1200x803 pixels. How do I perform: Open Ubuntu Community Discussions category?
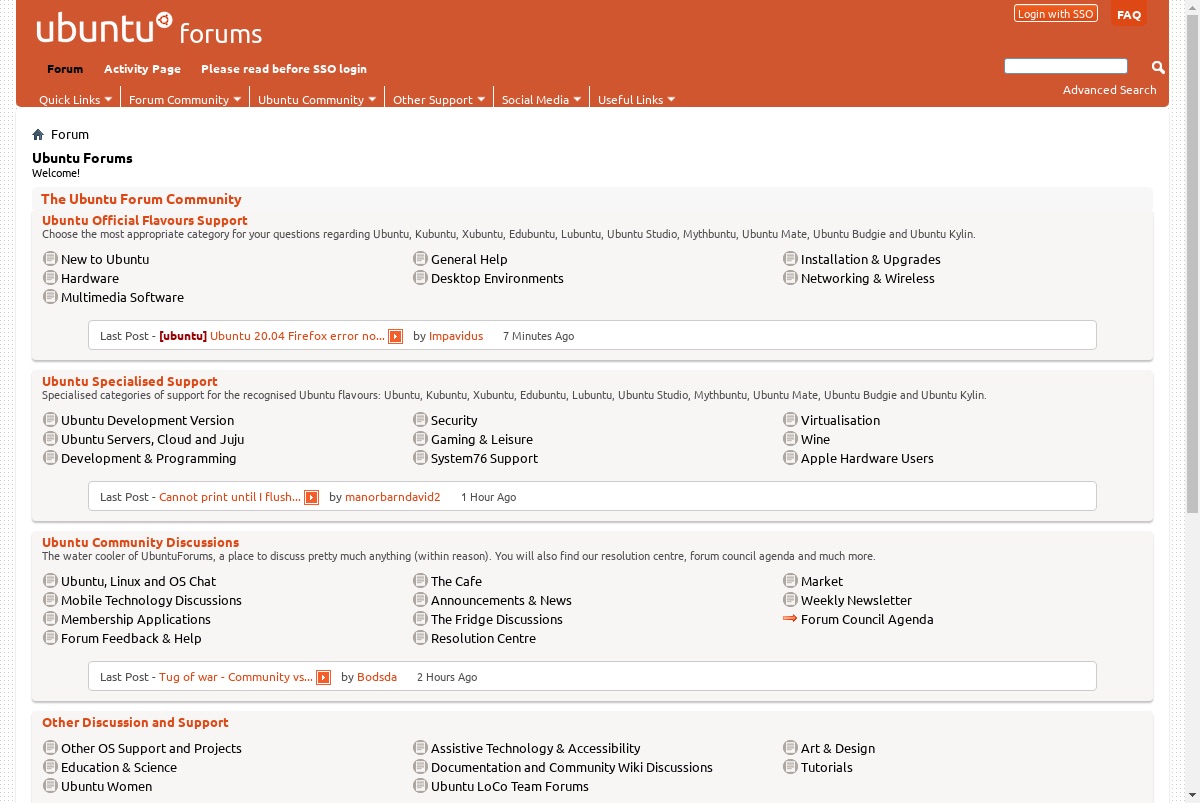(141, 542)
